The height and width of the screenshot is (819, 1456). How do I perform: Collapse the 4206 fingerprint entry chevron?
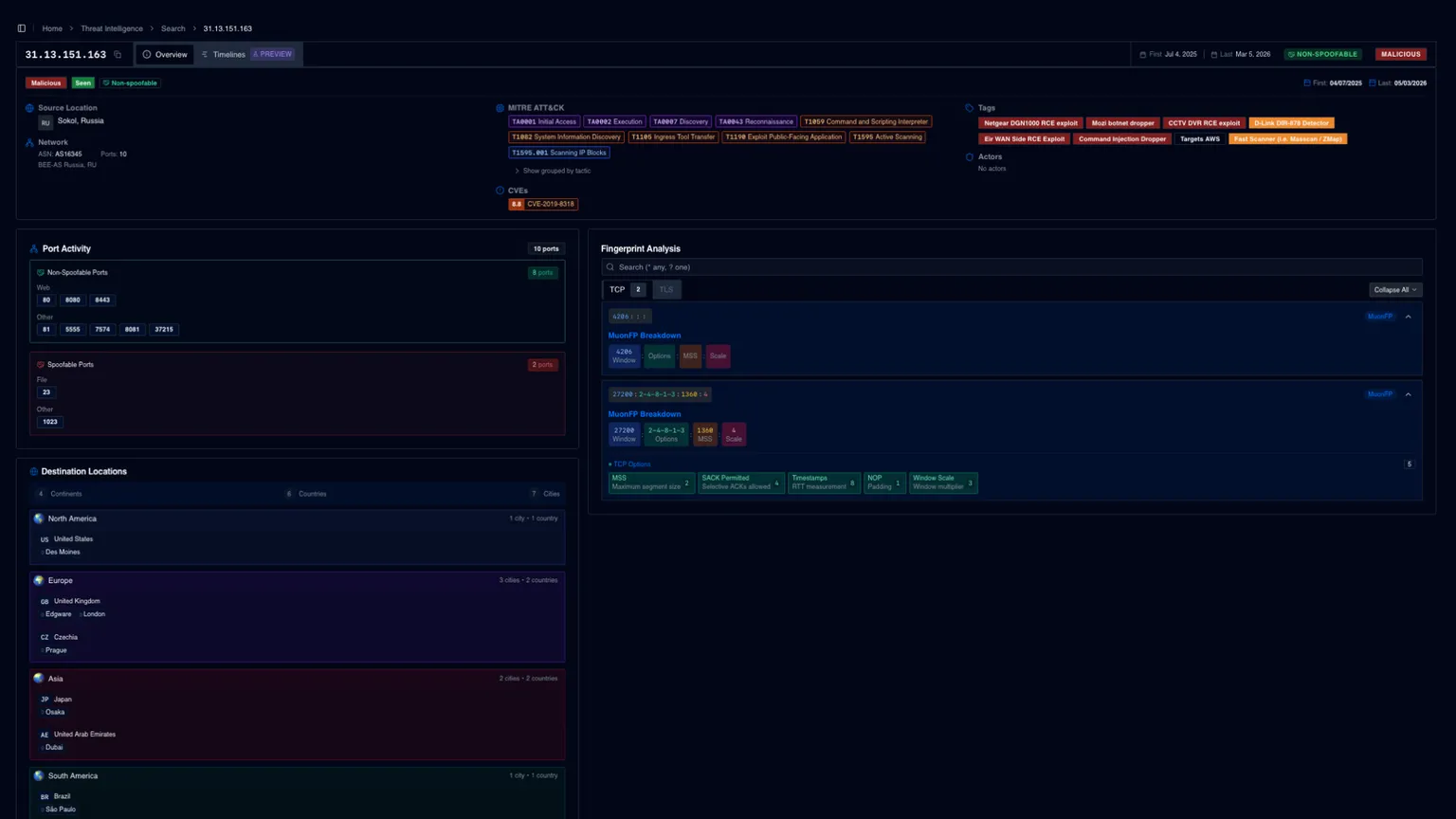[1408, 317]
